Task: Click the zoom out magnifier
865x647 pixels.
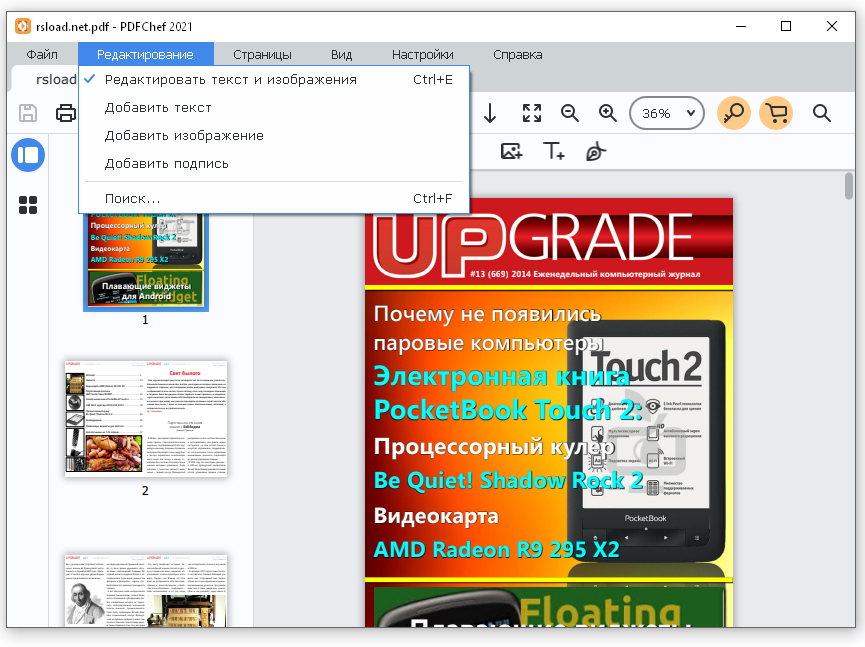Action: [569, 113]
